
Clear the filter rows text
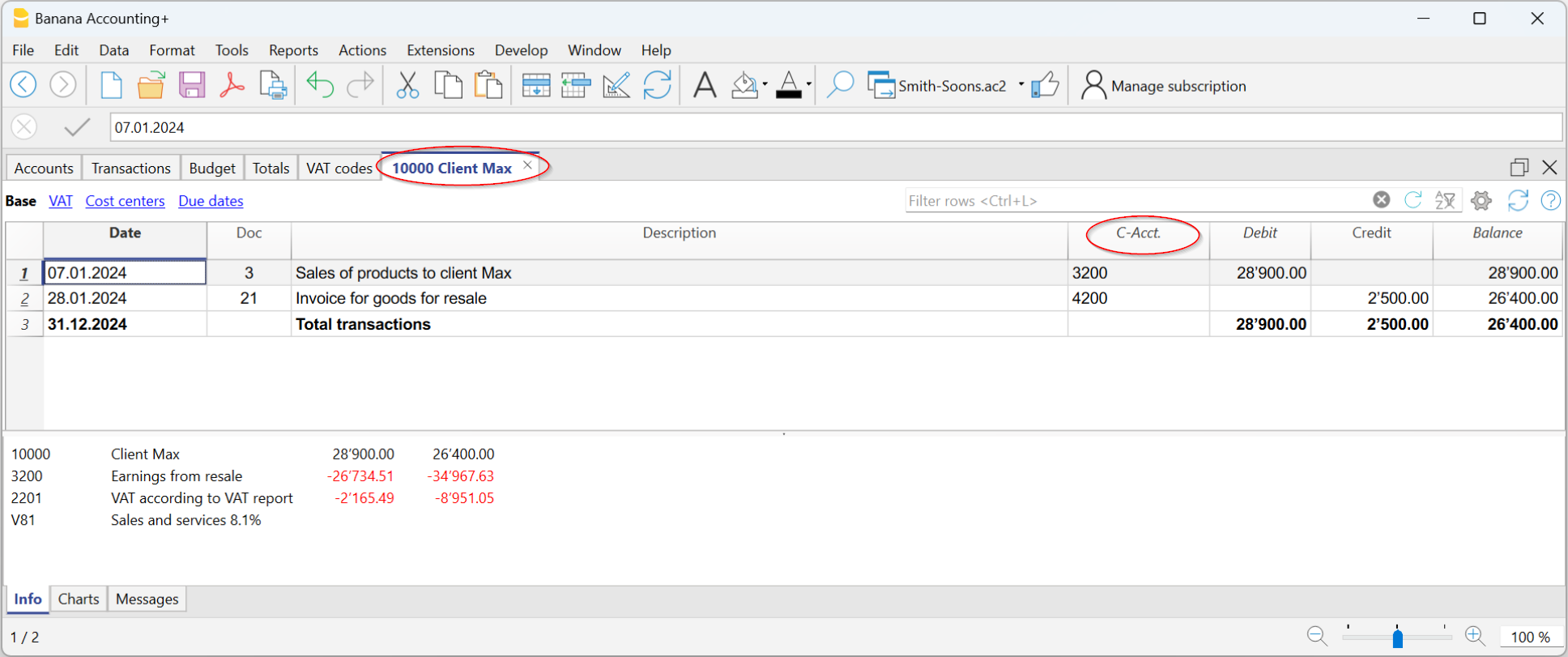coord(1382,200)
